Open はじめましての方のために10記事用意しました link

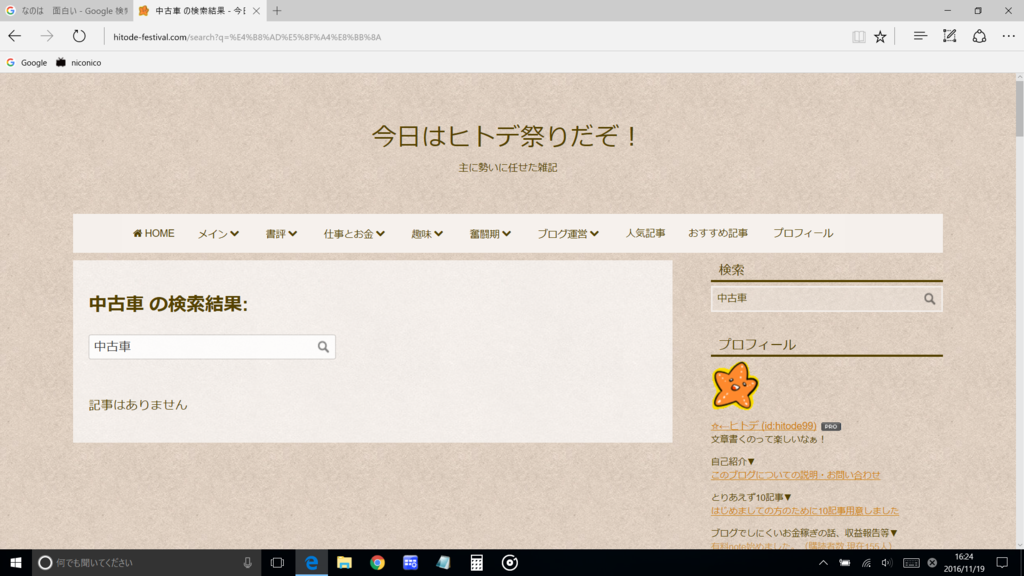[805, 511]
